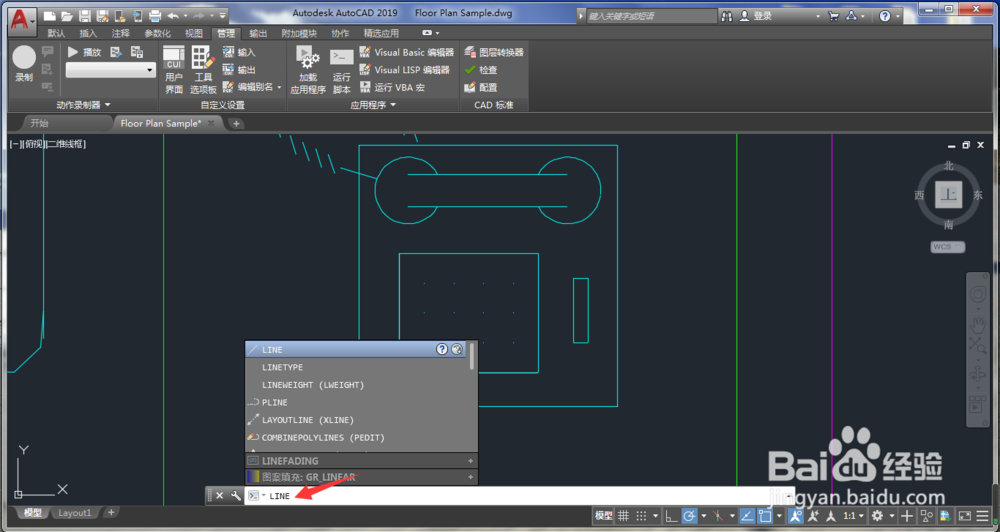The height and width of the screenshot is (532, 1000).
Task: Switch to the Parametric ribbon tab
Action: [x=158, y=33]
